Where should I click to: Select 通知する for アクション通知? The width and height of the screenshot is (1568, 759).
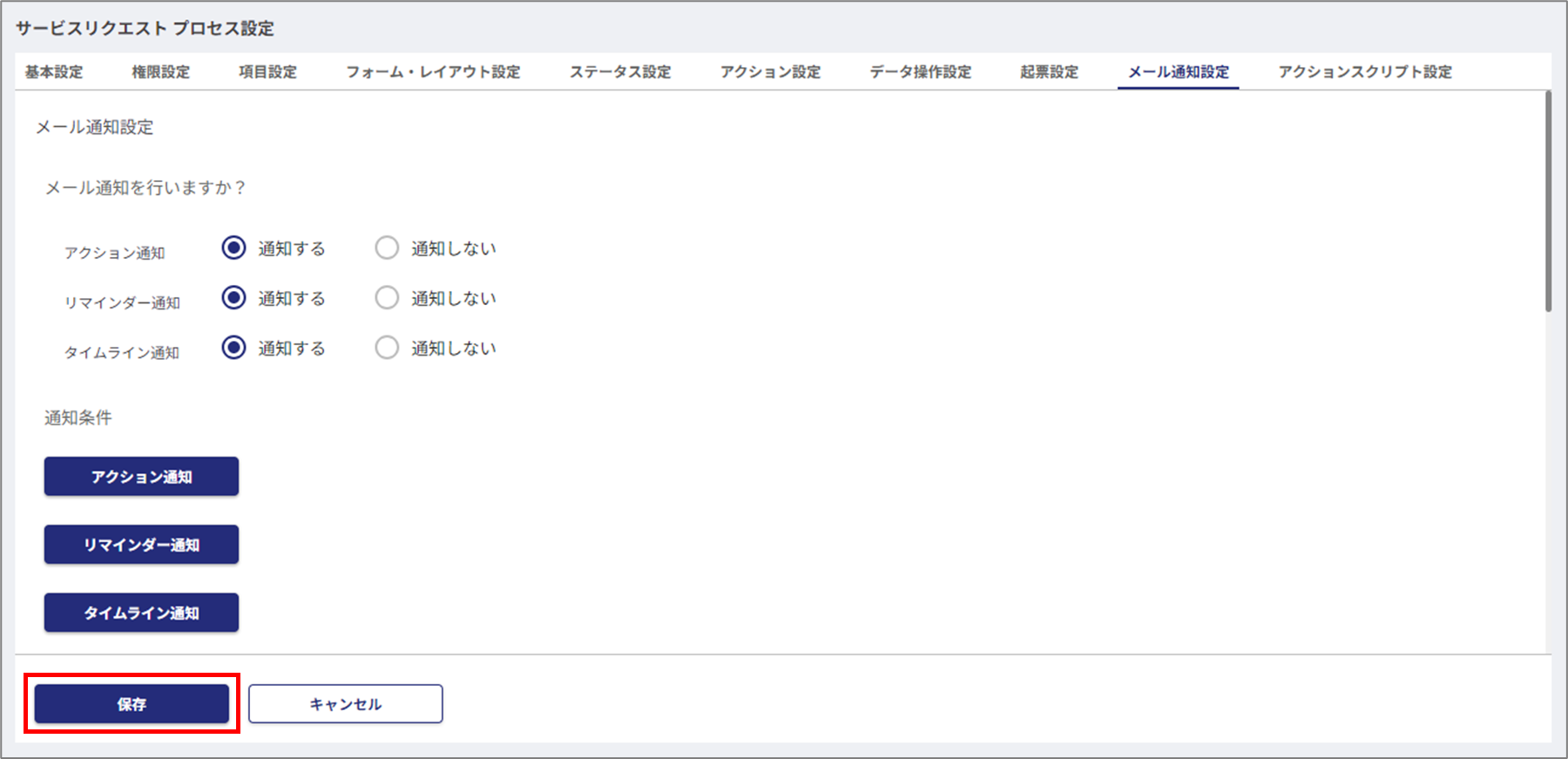pos(233,248)
